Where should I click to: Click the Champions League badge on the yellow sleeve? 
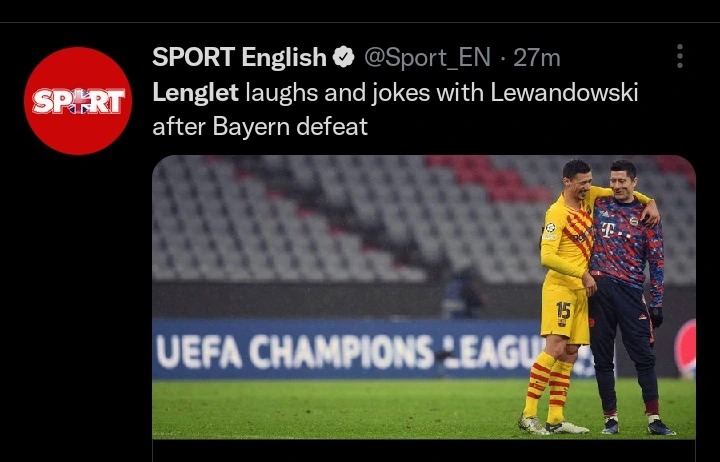(x=550, y=227)
